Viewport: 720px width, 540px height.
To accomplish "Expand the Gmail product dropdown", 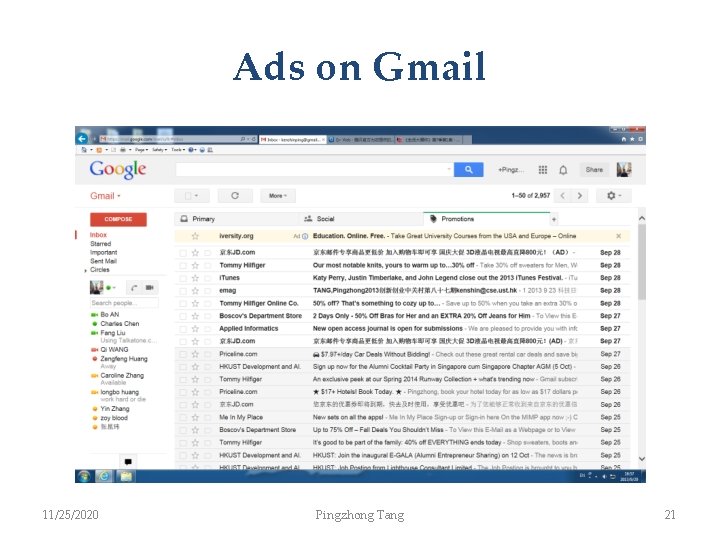I will (x=105, y=196).
